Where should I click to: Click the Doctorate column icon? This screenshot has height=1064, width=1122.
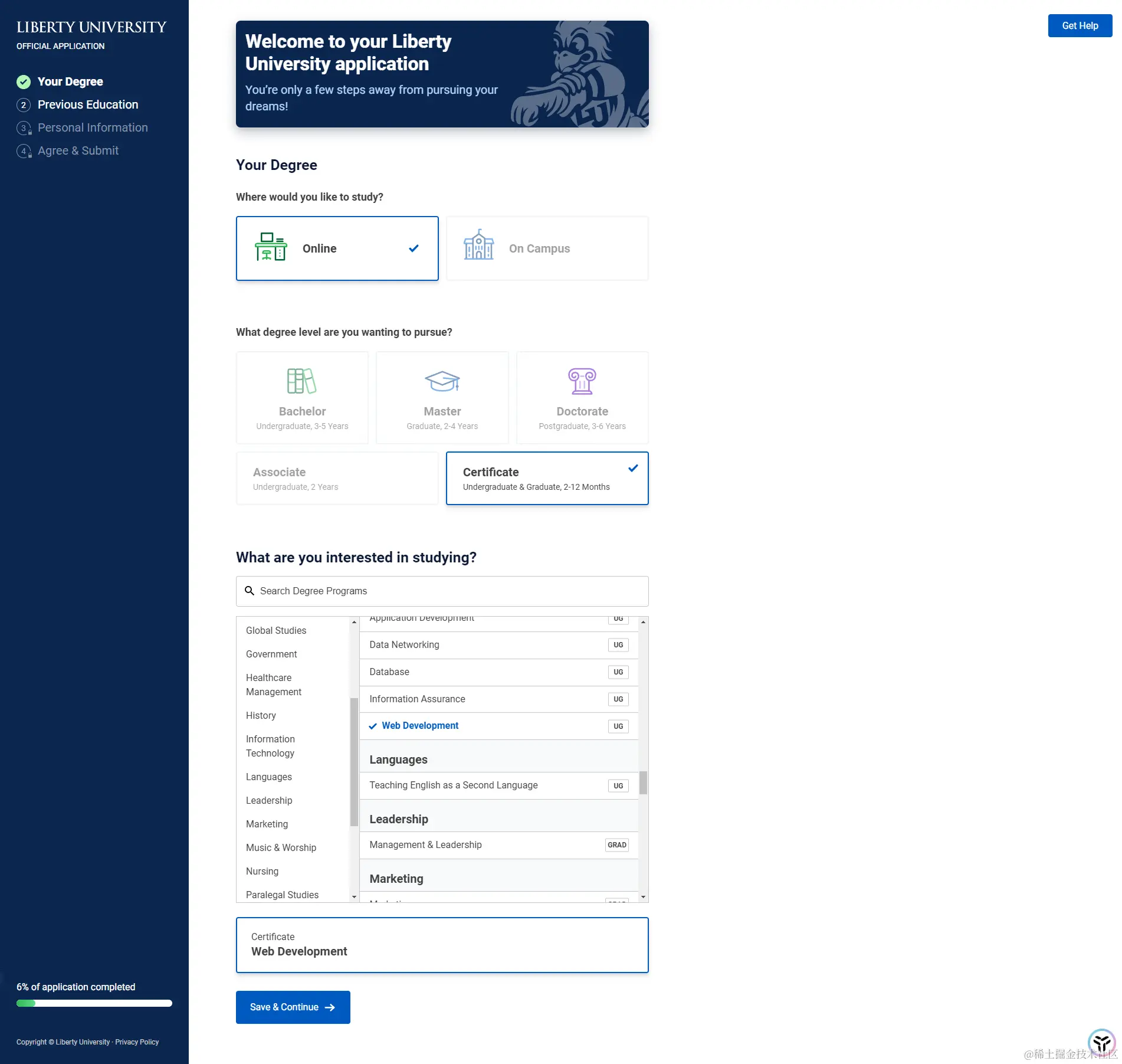(x=582, y=381)
